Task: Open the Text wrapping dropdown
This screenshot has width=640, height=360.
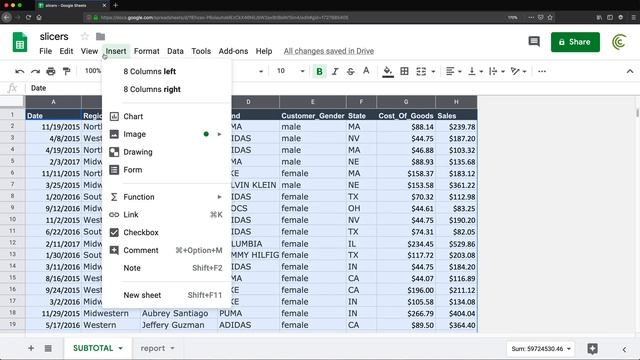Action: coord(497,71)
